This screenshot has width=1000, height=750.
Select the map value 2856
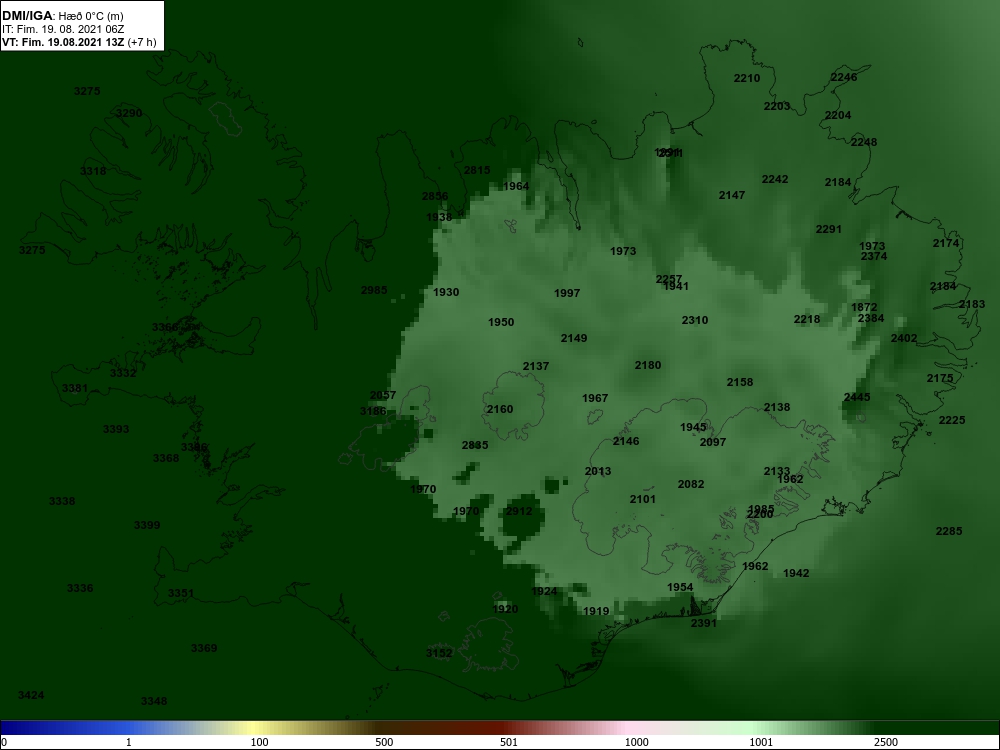coord(435,196)
